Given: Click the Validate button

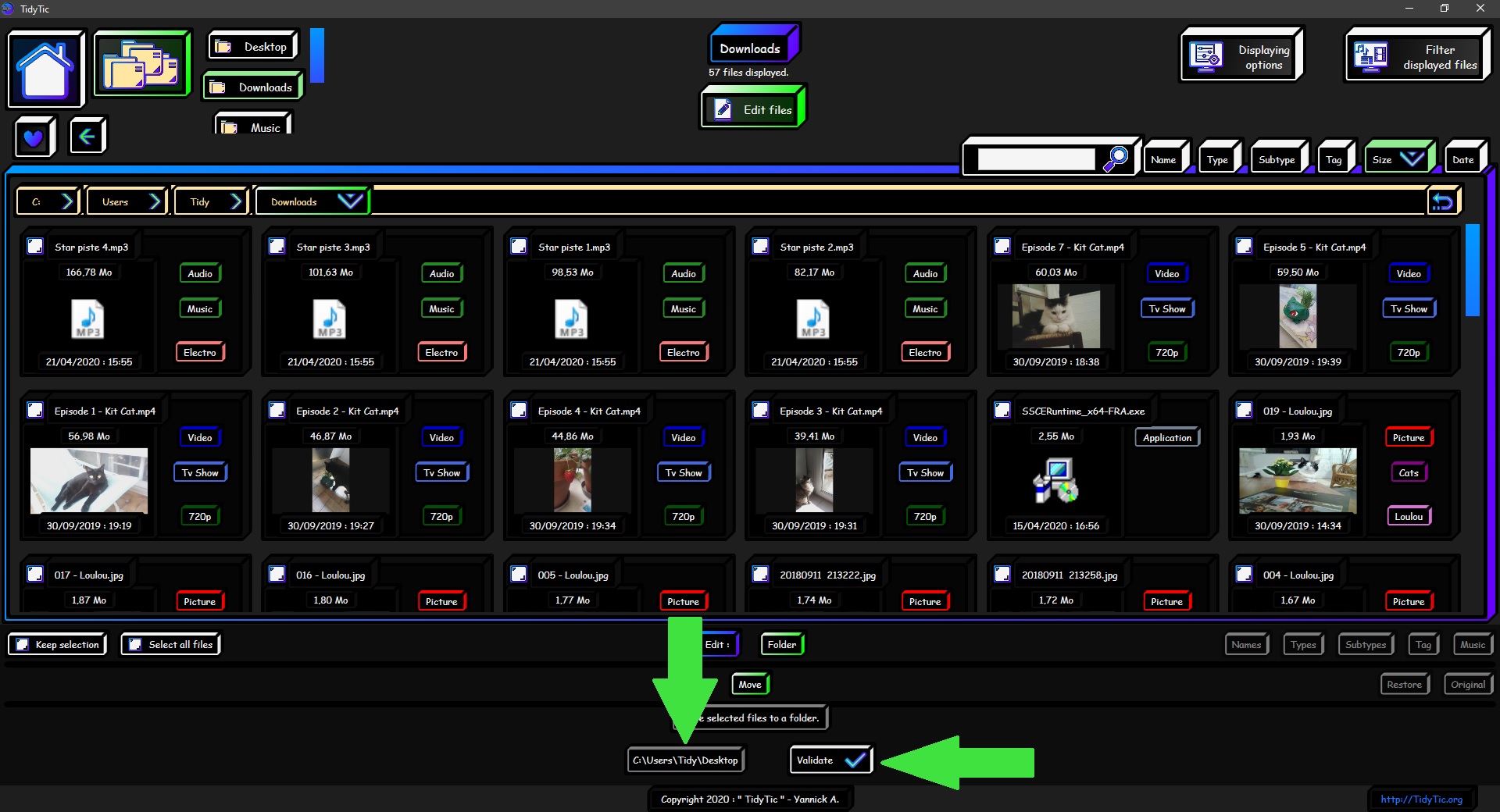Looking at the screenshot, I should click(x=830, y=760).
